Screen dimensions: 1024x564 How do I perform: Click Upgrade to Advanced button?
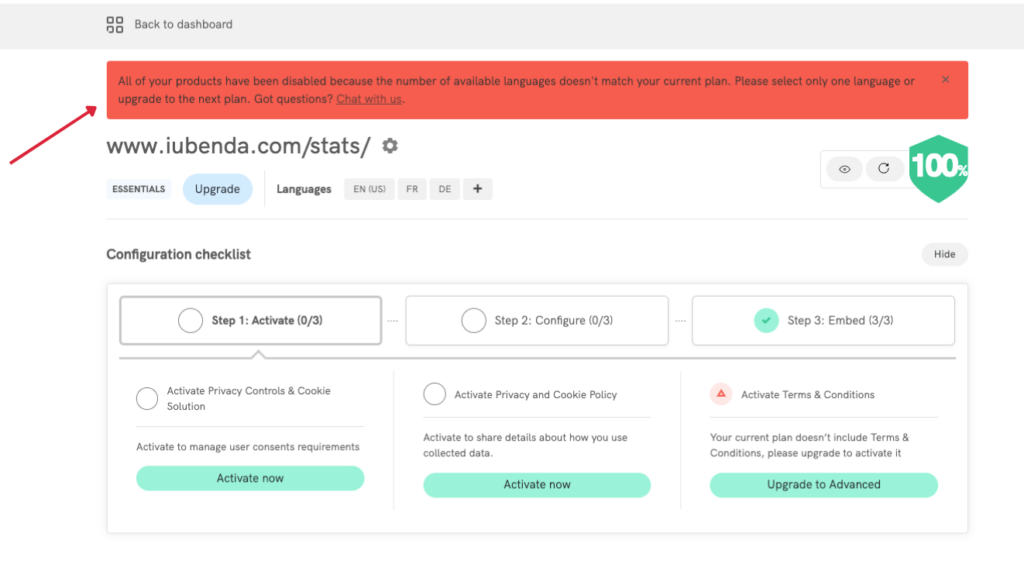point(823,484)
